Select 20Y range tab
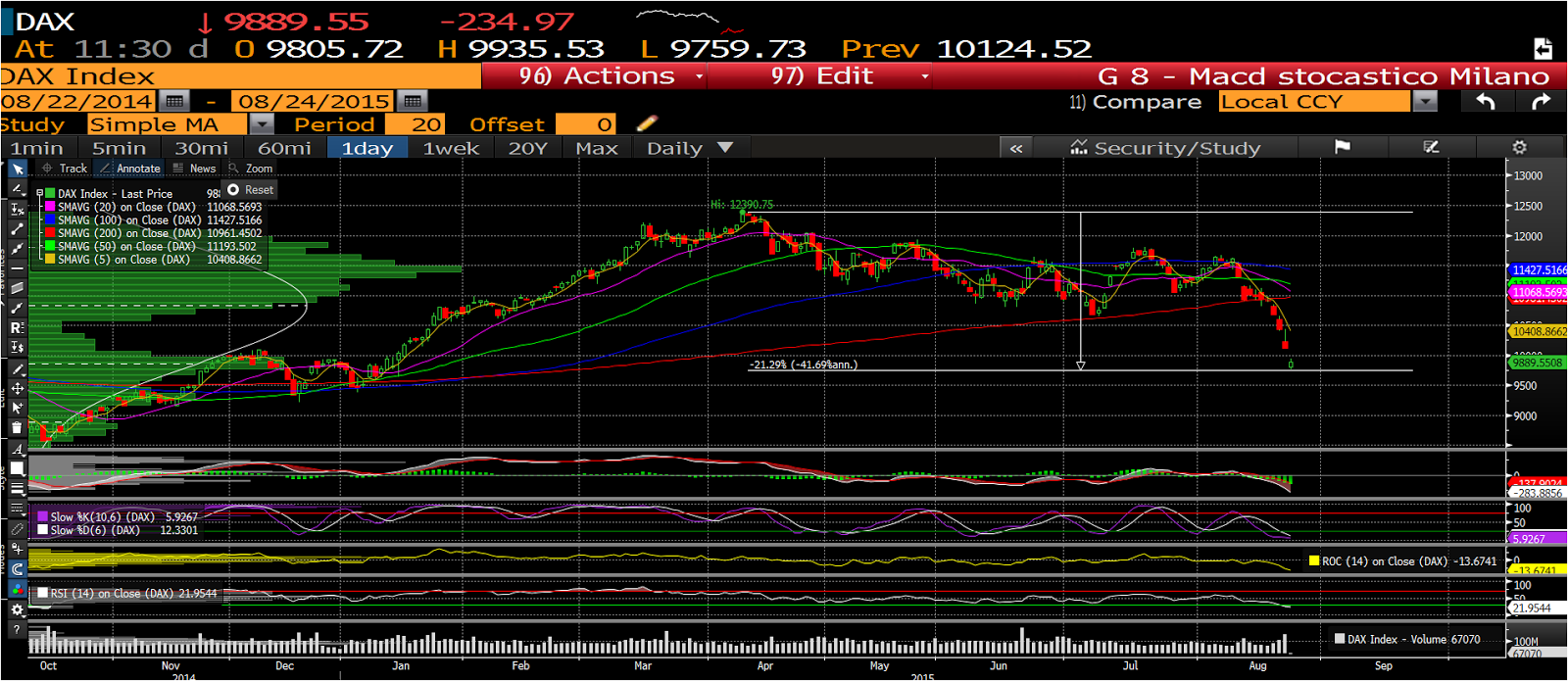Screen dimensions: 1568x681 [x=527, y=148]
